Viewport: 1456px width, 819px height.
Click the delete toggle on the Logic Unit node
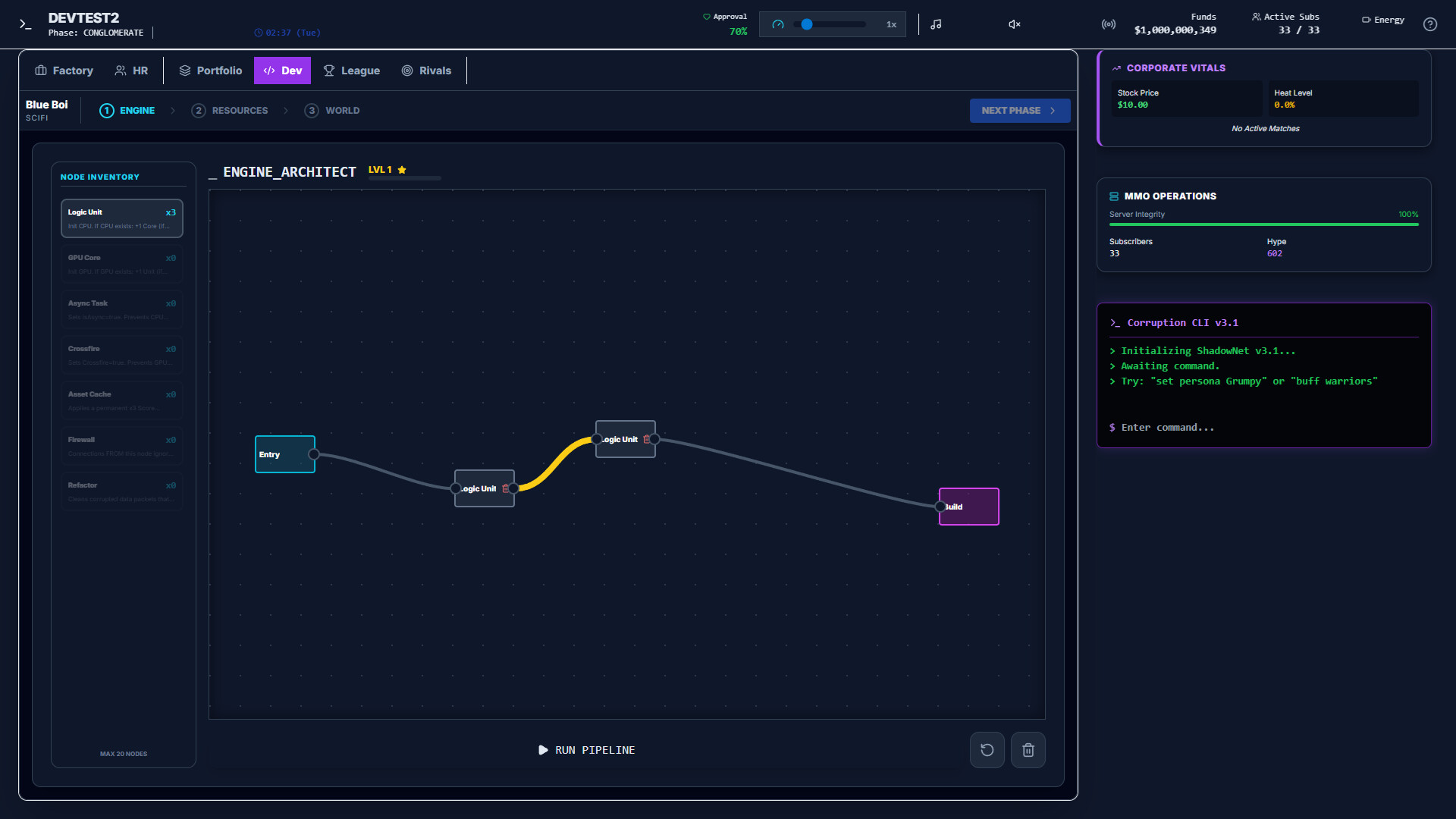pos(507,488)
